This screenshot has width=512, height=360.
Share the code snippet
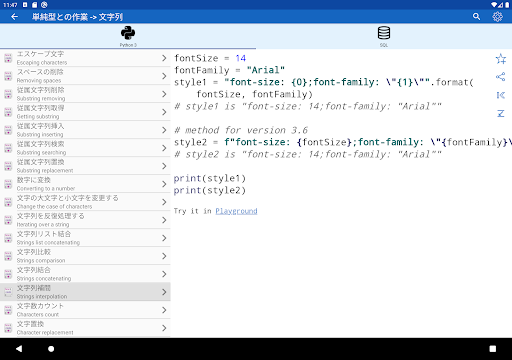pos(501,77)
